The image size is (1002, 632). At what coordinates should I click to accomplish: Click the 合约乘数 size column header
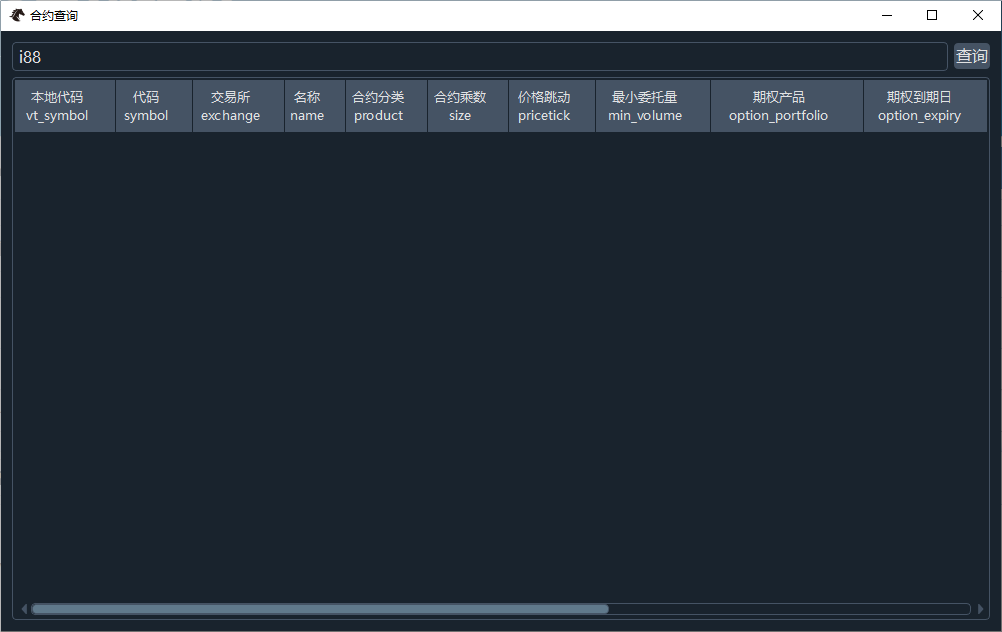460,106
